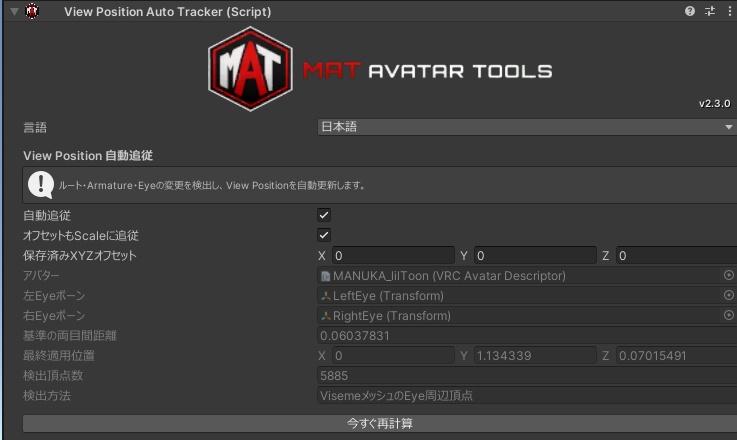Click the アバター label
The width and height of the screenshot is (737, 440).
click(41, 275)
